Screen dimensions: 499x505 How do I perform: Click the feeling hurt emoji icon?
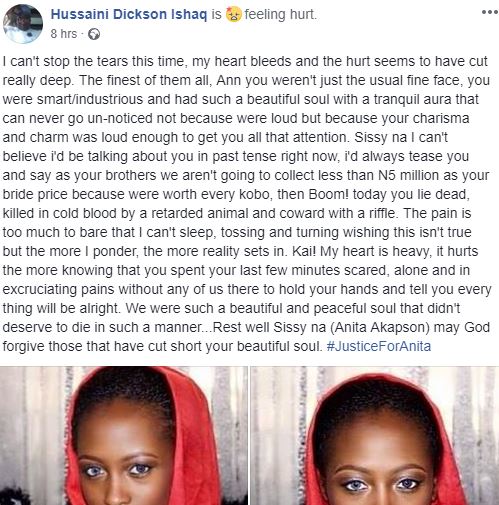pyautogui.click(x=233, y=14)
